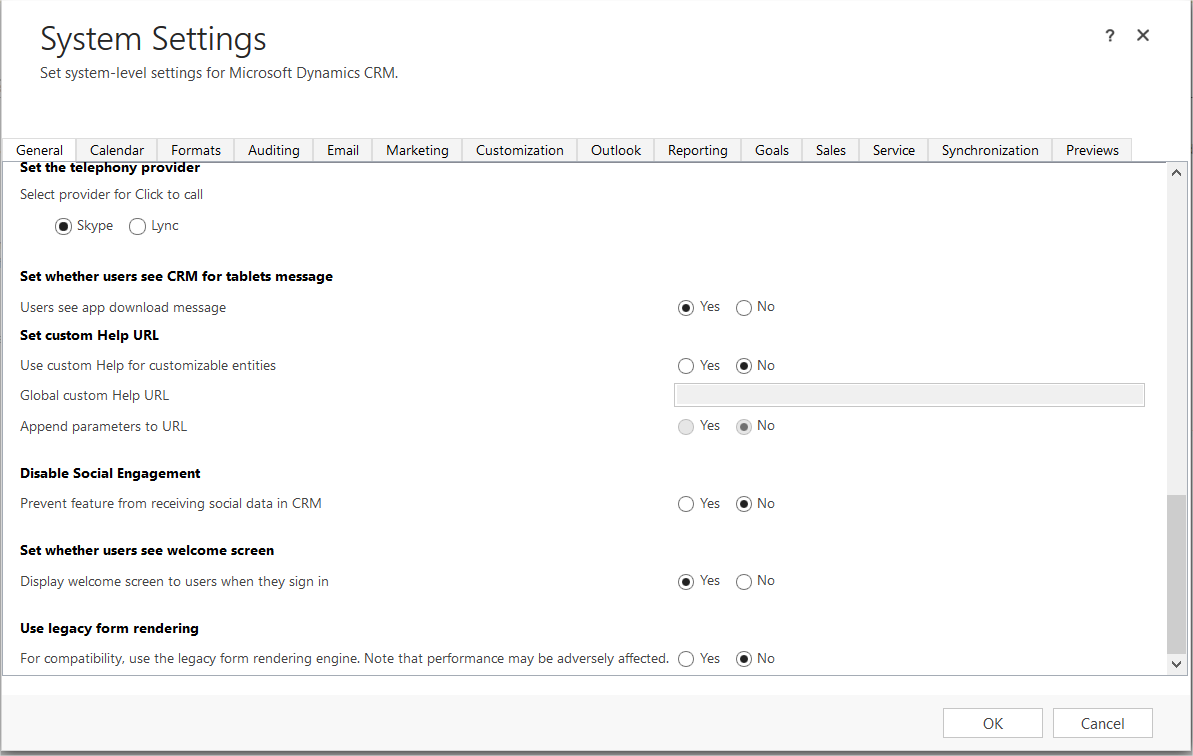Open help via the question mark icon

coord(1109,35)
